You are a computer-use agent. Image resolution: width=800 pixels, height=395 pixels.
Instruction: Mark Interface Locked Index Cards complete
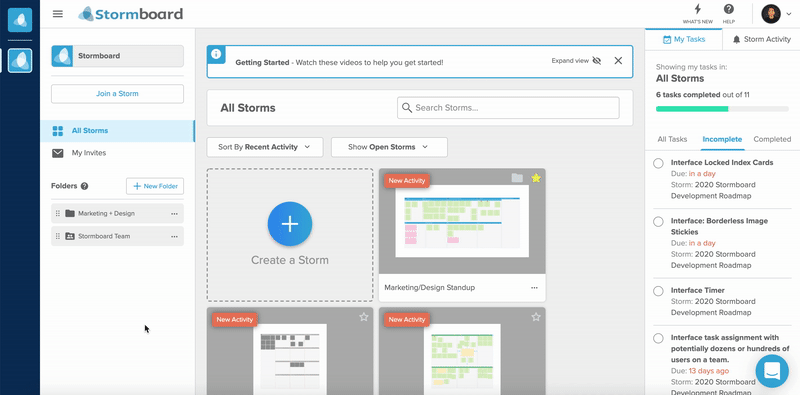[658, 163]
